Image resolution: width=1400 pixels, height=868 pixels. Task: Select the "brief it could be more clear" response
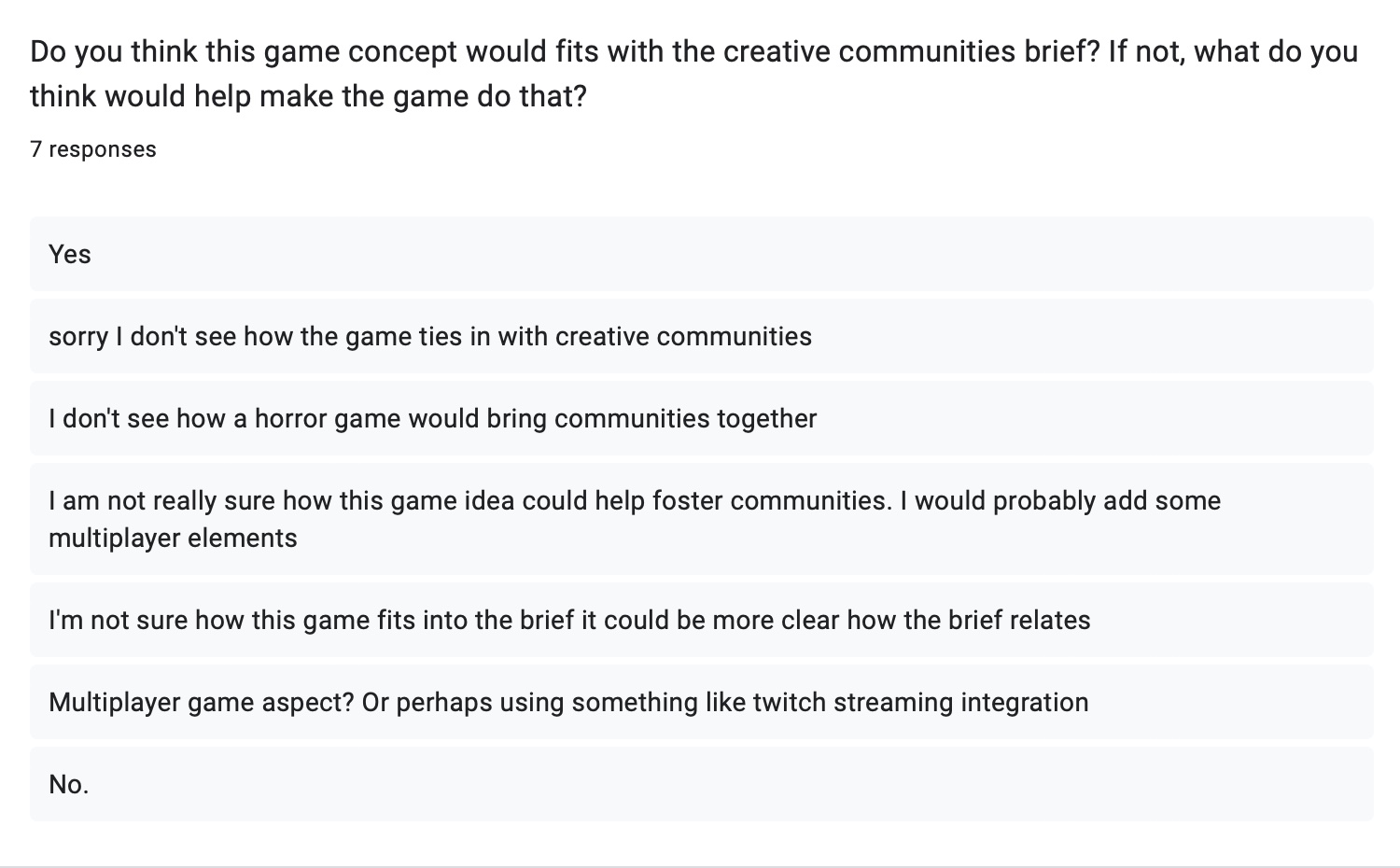569,620
